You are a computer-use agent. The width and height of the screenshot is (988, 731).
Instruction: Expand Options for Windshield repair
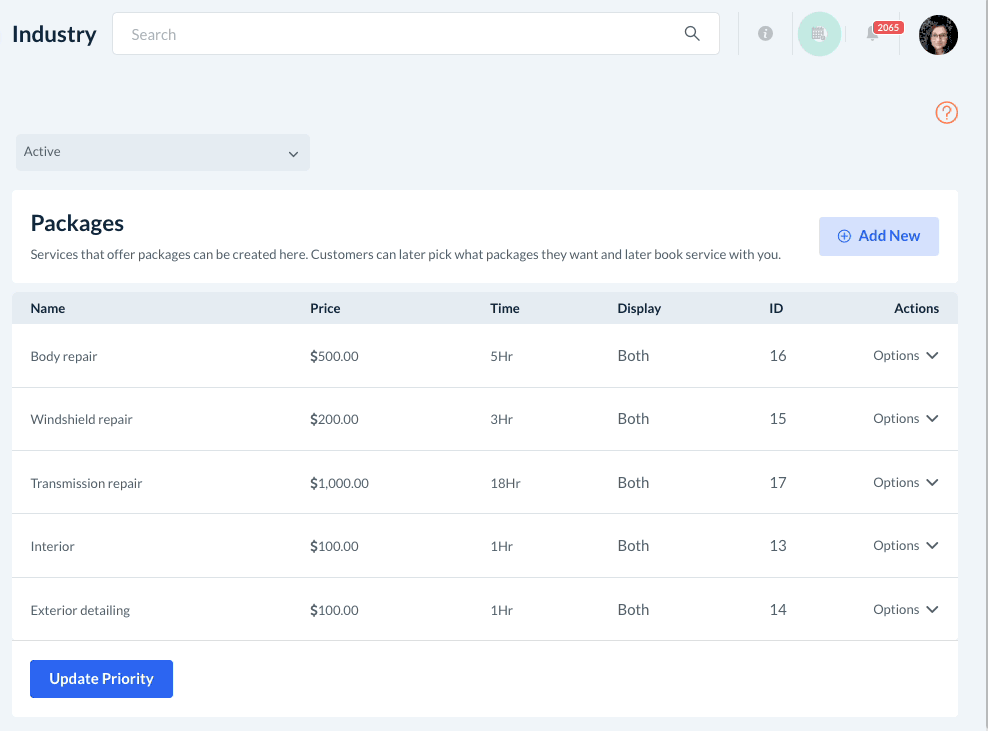point(905,419)
